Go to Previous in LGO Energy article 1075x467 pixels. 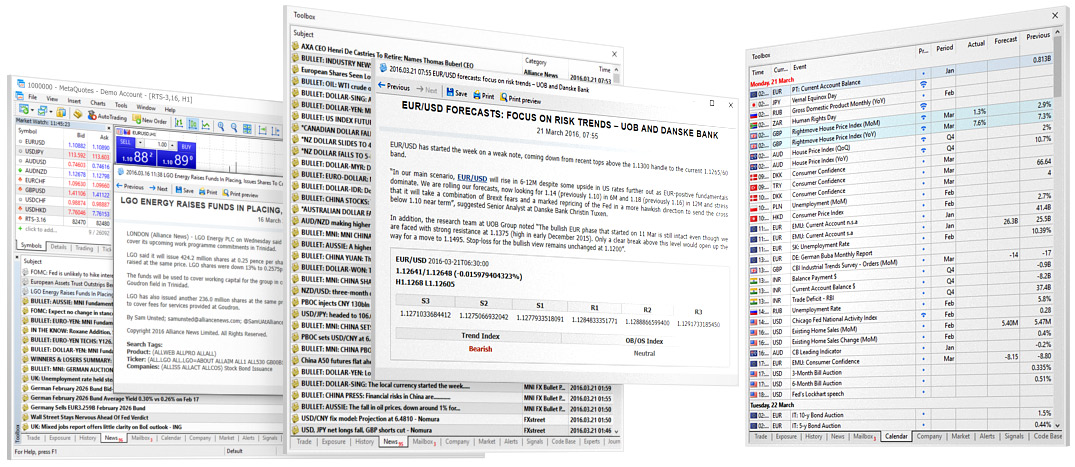[130, 187]
